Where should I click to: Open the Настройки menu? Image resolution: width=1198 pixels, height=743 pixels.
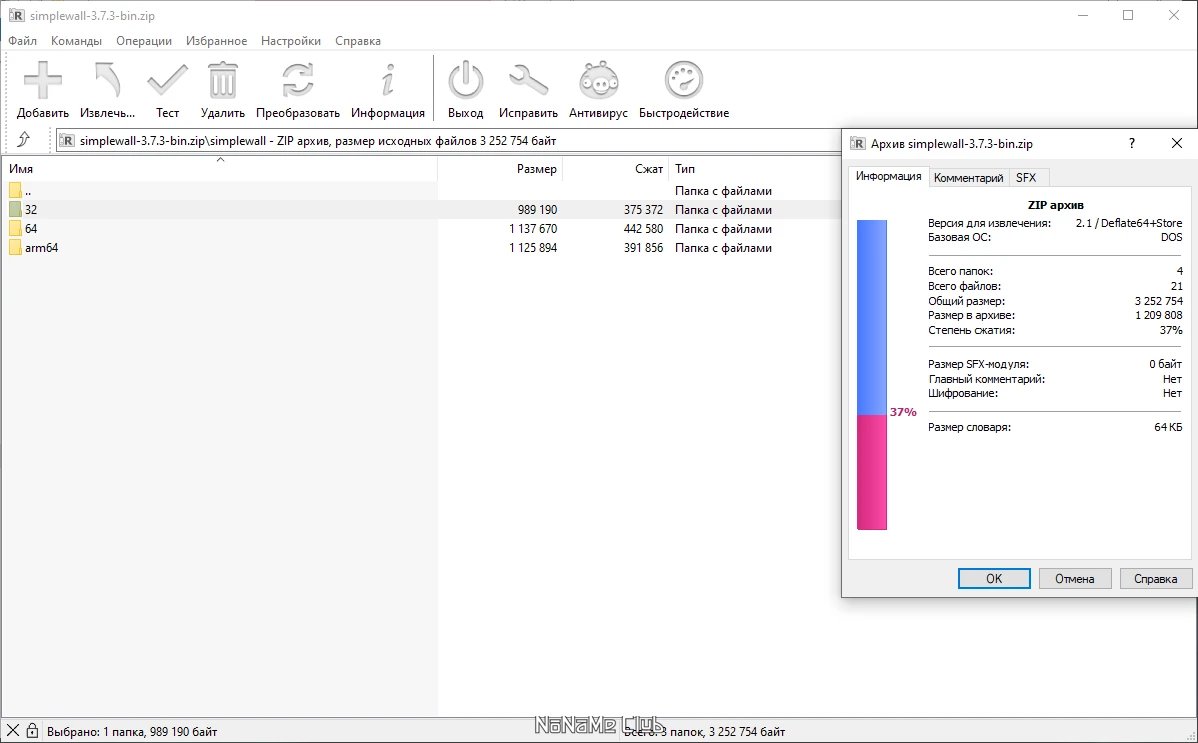pyautogui.click(x=291, y=41)
